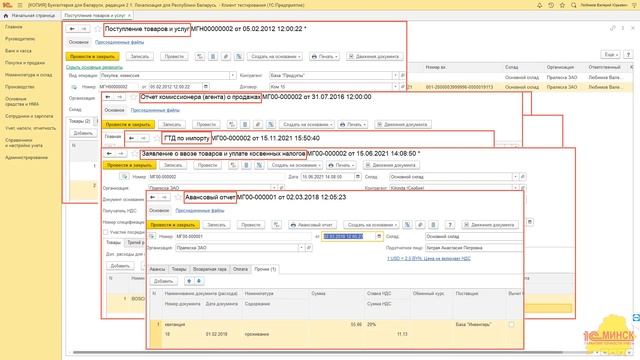Open calendar picker in Заявление о ввозе date field
This screenshot has height=360, width=640.
click(x=358, y=176)
